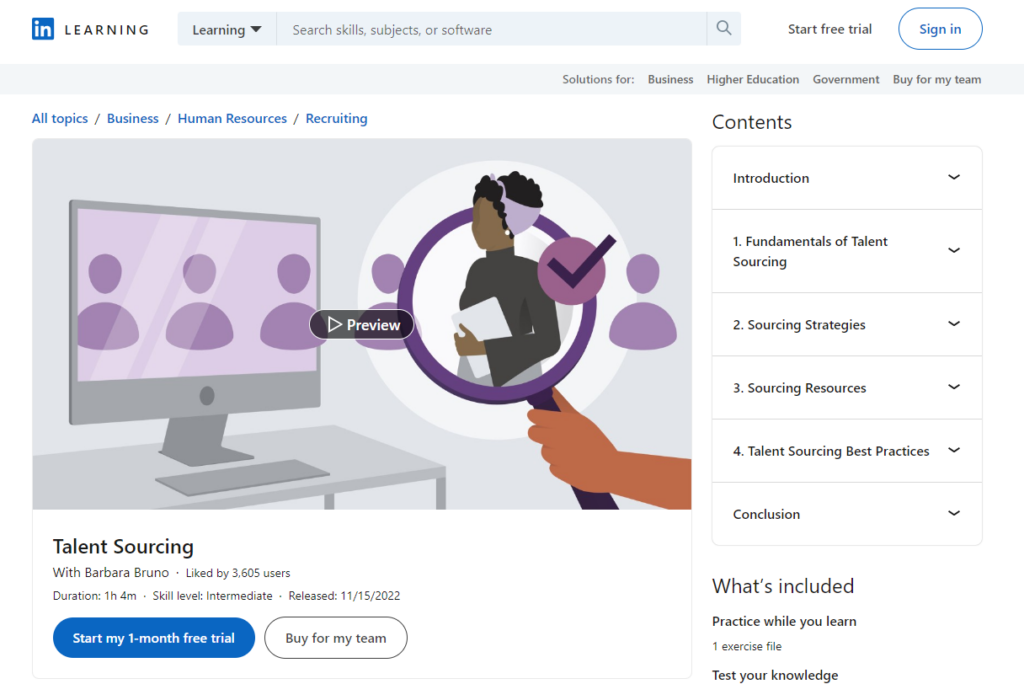Open Business solutions link

tap(670, 79)
